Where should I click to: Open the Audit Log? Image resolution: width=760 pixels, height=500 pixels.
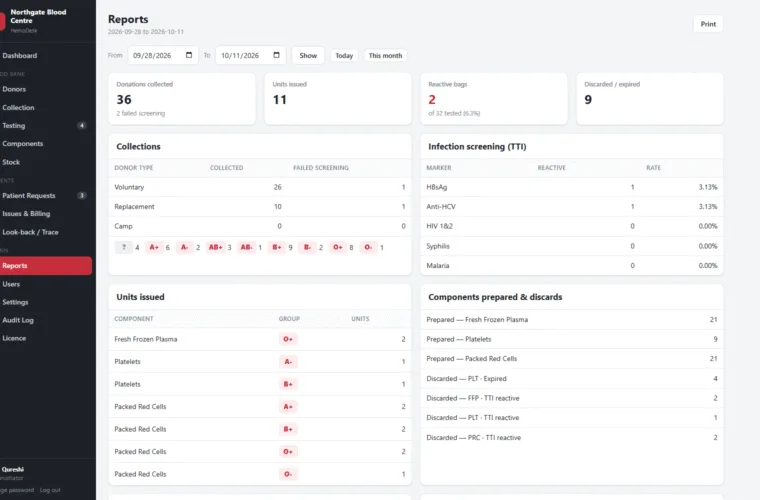pos(46,320)
